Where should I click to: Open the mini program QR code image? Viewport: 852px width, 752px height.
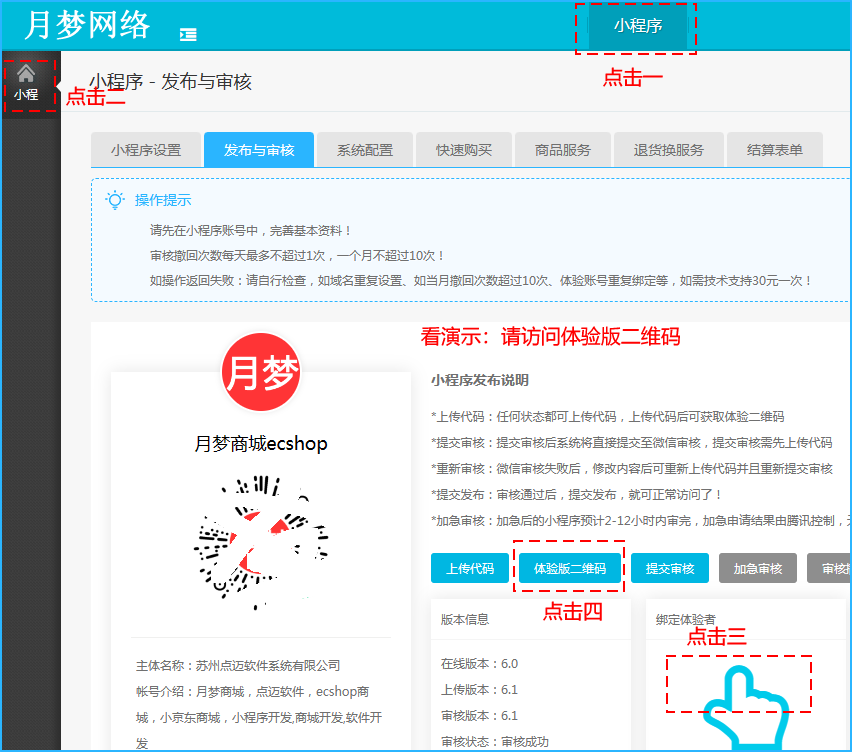coord(261,543)
